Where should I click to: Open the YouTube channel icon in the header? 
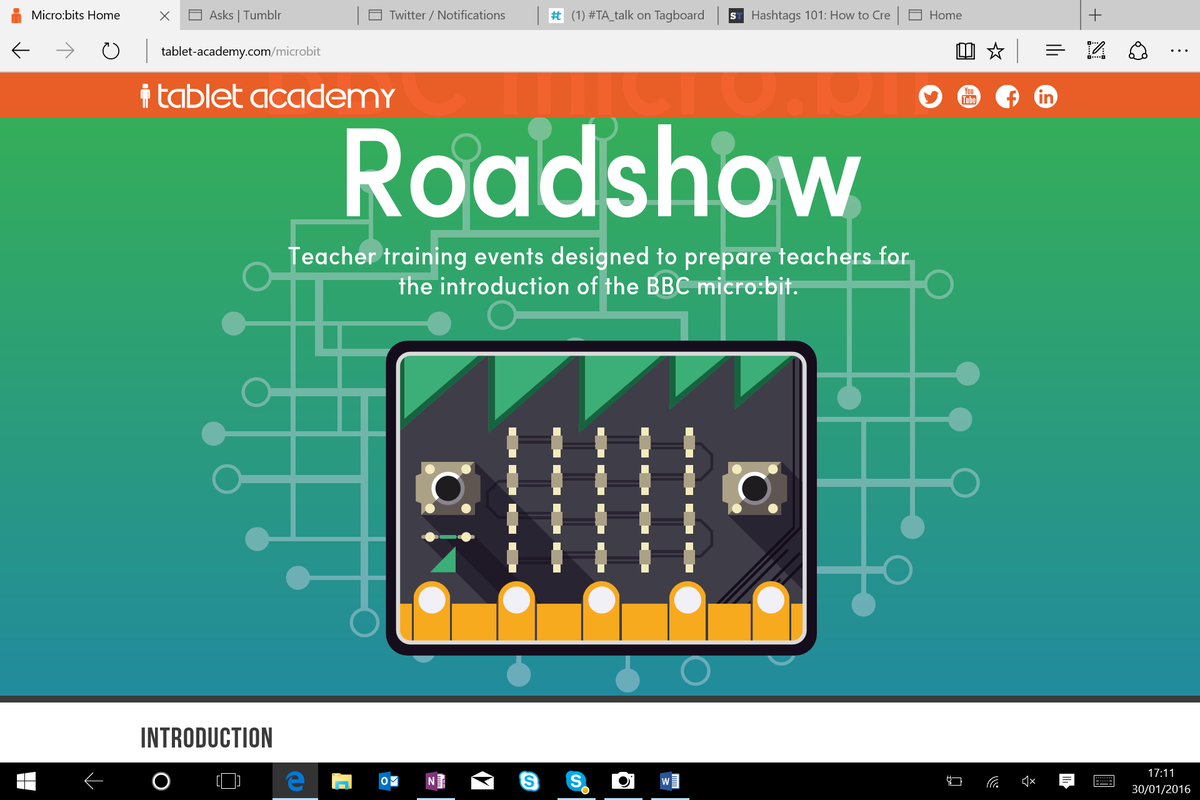968,96
